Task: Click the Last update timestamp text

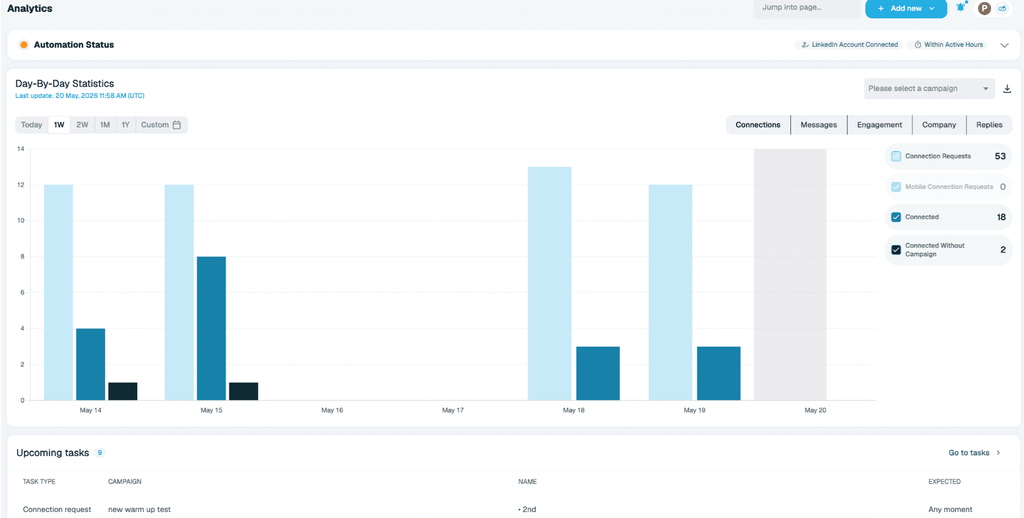Action: (x=80, y=96)
